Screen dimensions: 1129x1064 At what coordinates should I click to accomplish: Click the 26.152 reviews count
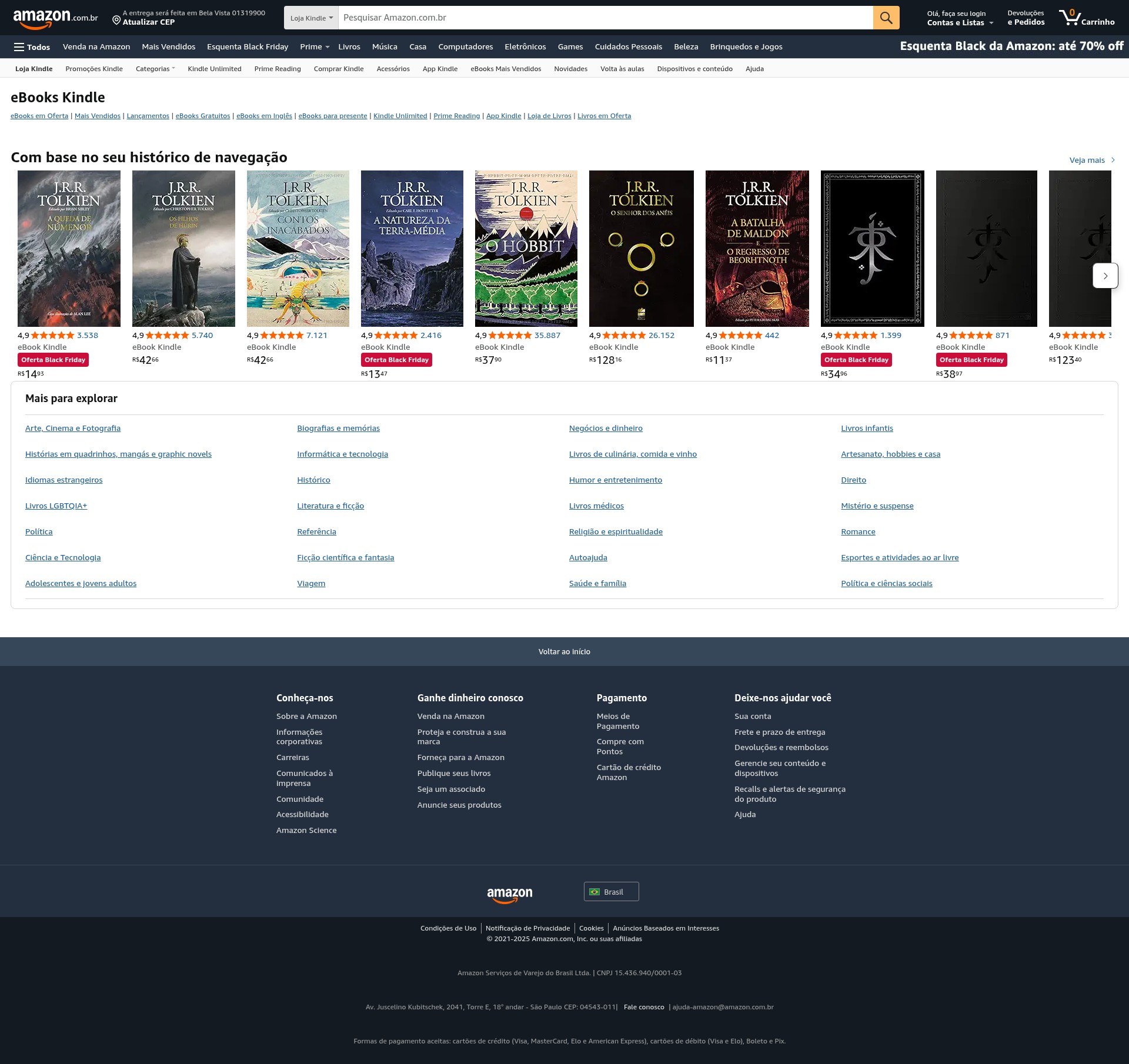coord(662,335)
